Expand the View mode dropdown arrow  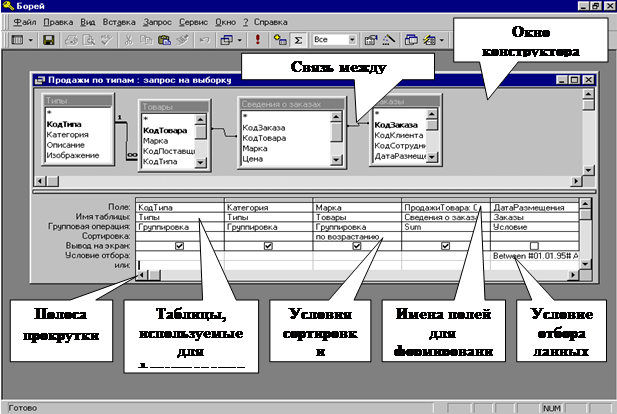coord(30,41)
